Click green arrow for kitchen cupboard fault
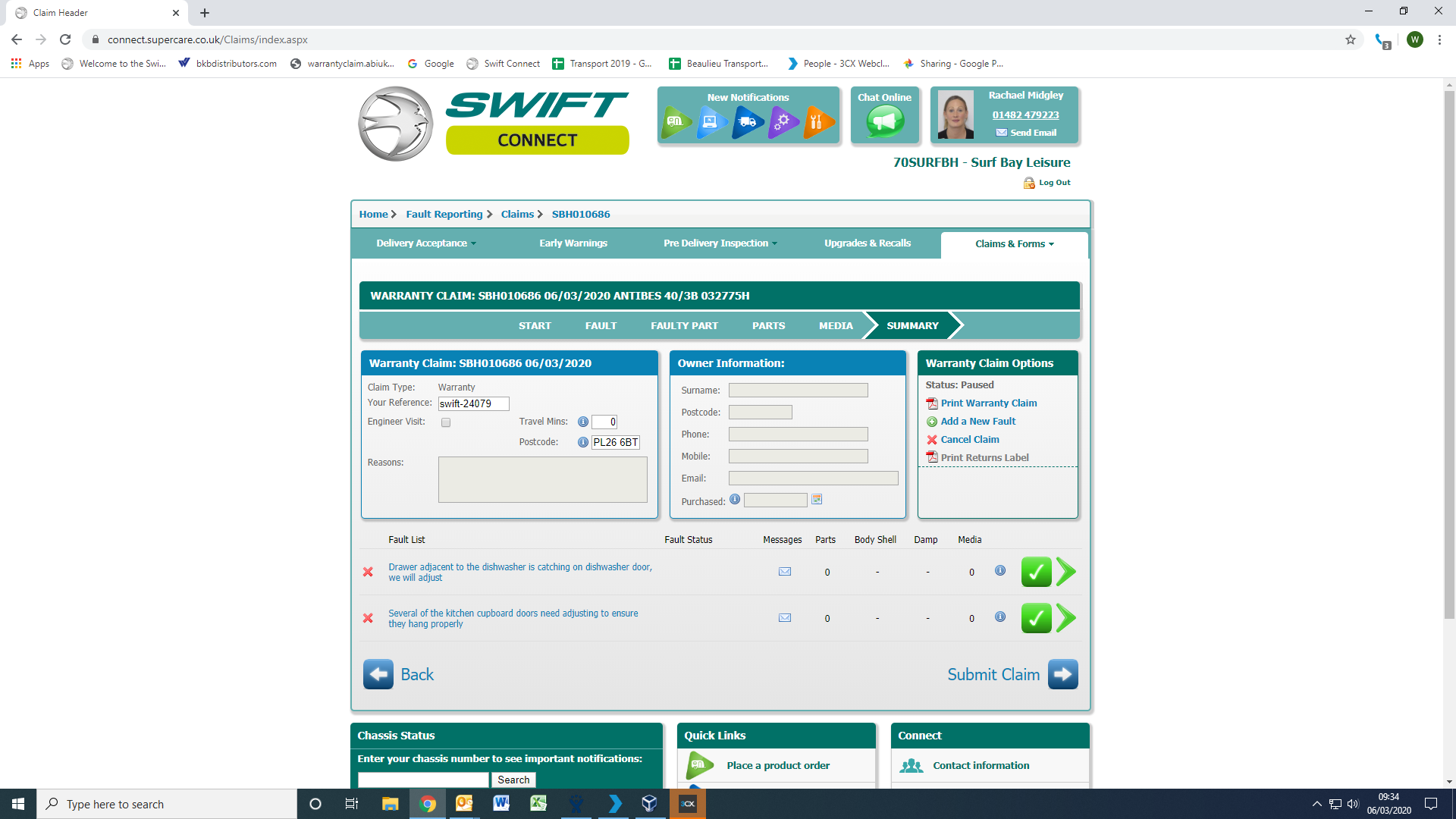Image resolution: width=1456 pixels, height=819 pixels. point(1065,618)
